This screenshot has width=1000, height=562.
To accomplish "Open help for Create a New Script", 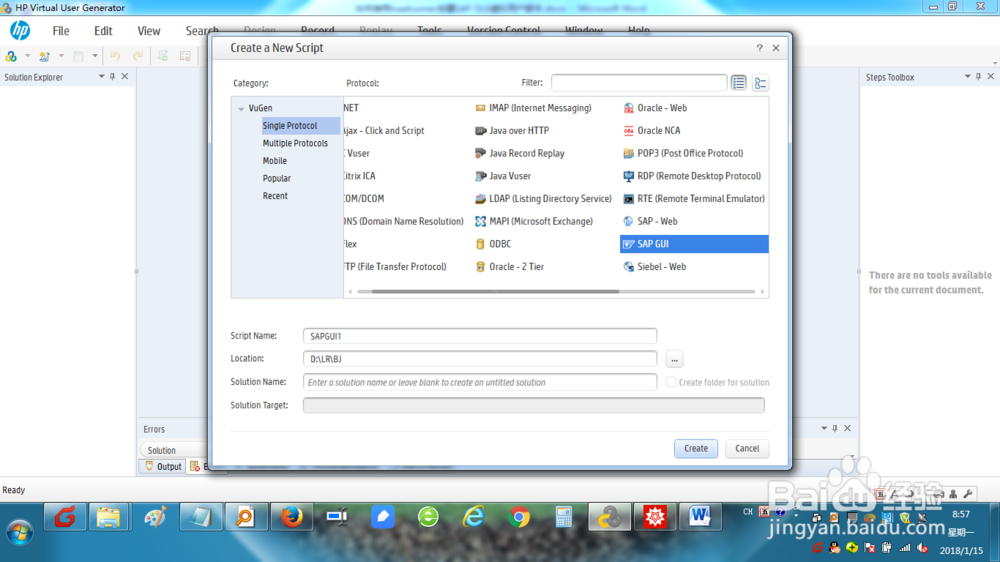I will point(760,48).
